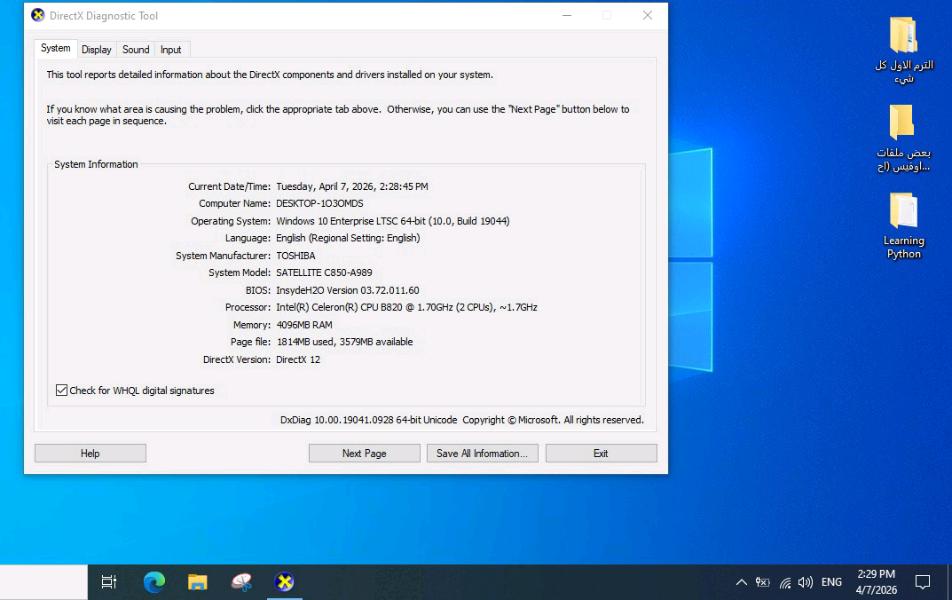Select the System tab

[56, 48]
